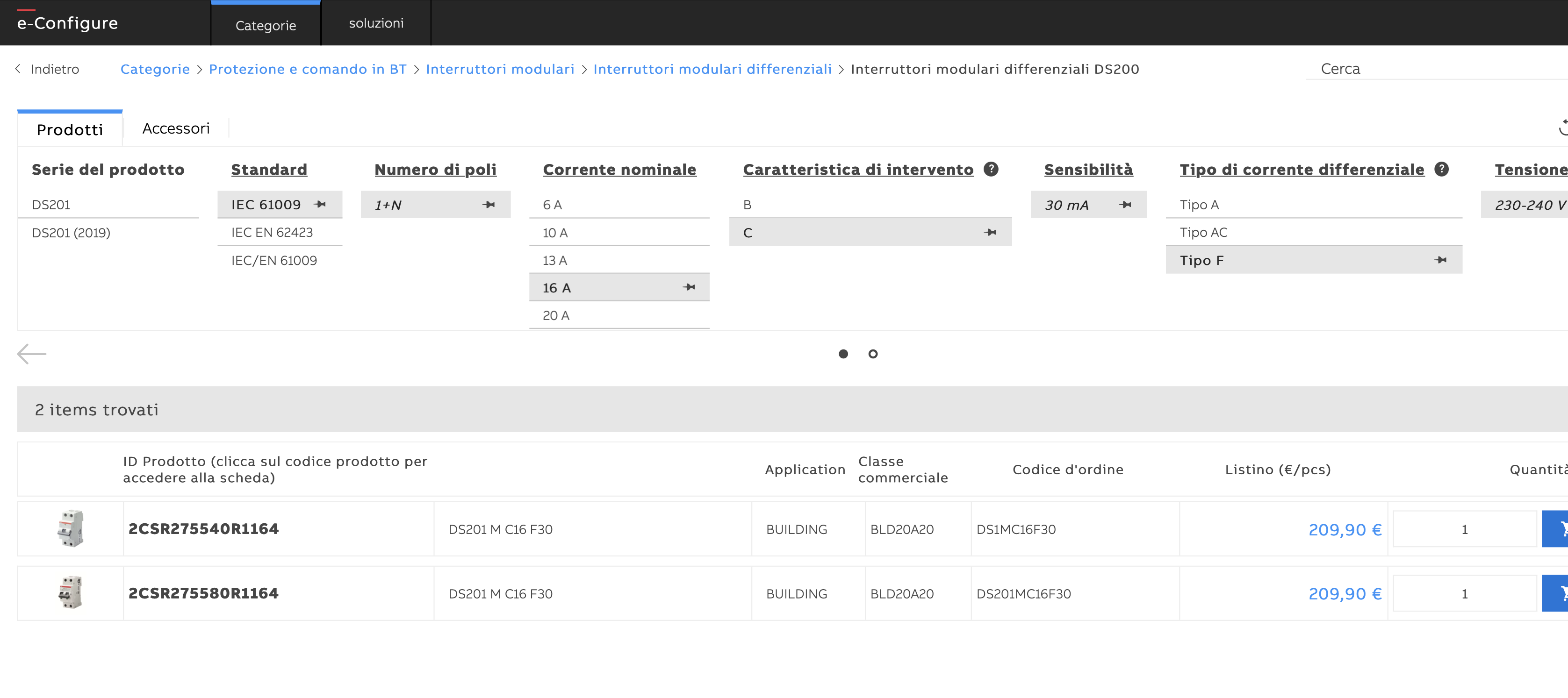Unpin the 16 A current filter icon
This screenshot has height=698, width=1568.
click(689, 287)
